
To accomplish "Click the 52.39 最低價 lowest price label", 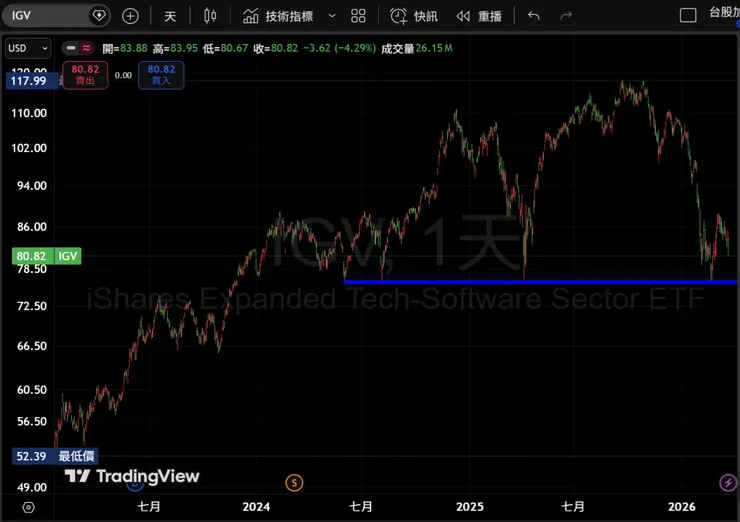I will (55, 456).
